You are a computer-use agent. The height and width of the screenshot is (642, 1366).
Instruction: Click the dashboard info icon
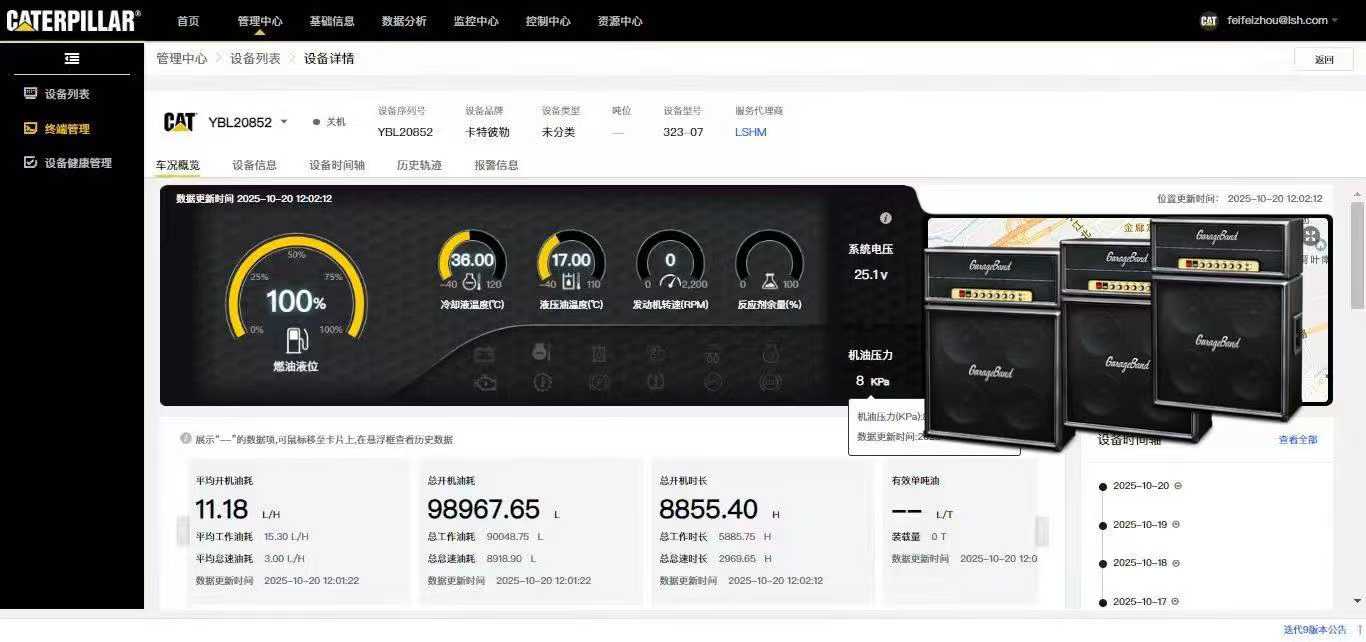click(885, 218)
